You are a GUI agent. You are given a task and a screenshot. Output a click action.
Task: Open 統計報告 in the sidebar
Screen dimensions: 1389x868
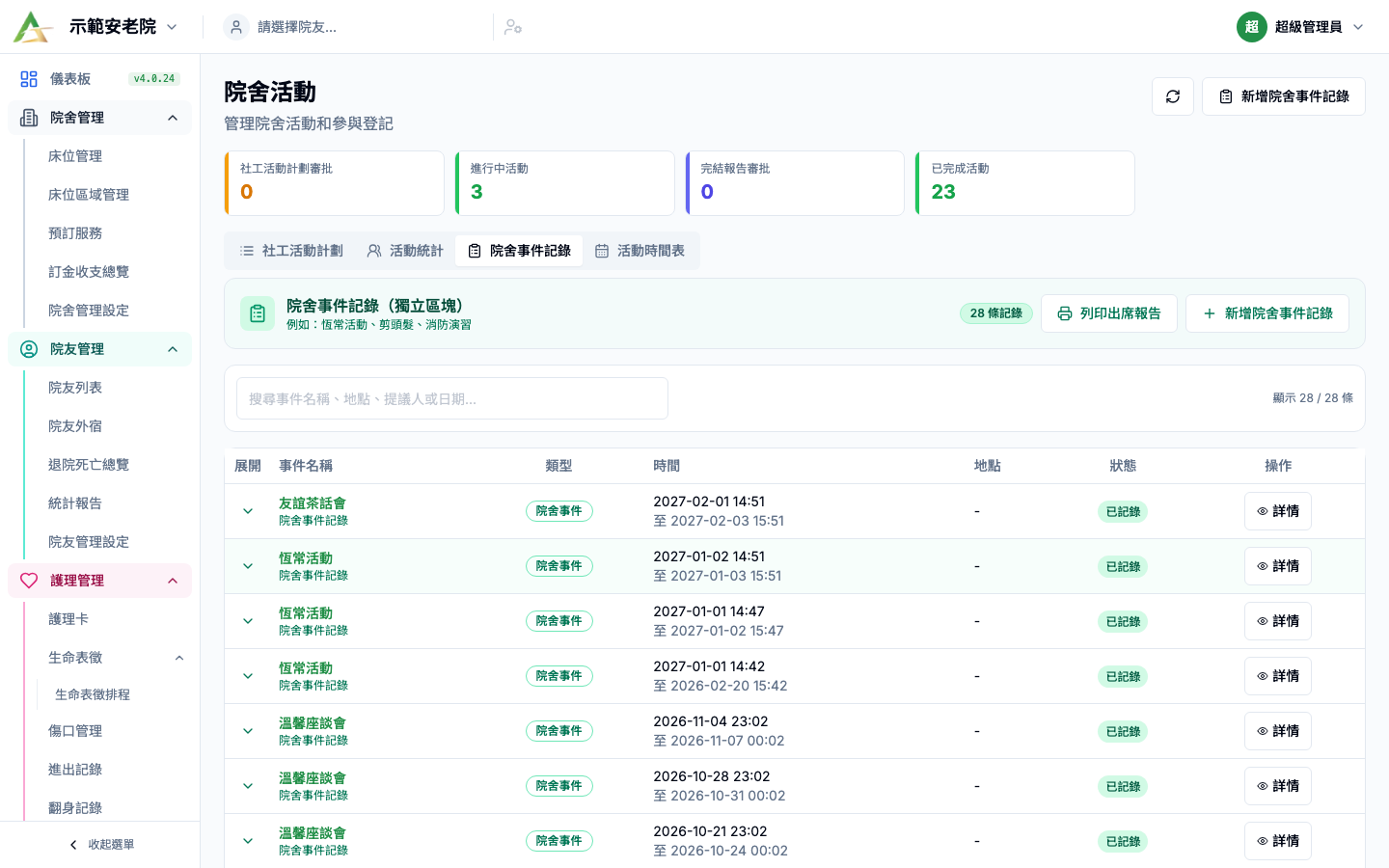pos(75,503)
